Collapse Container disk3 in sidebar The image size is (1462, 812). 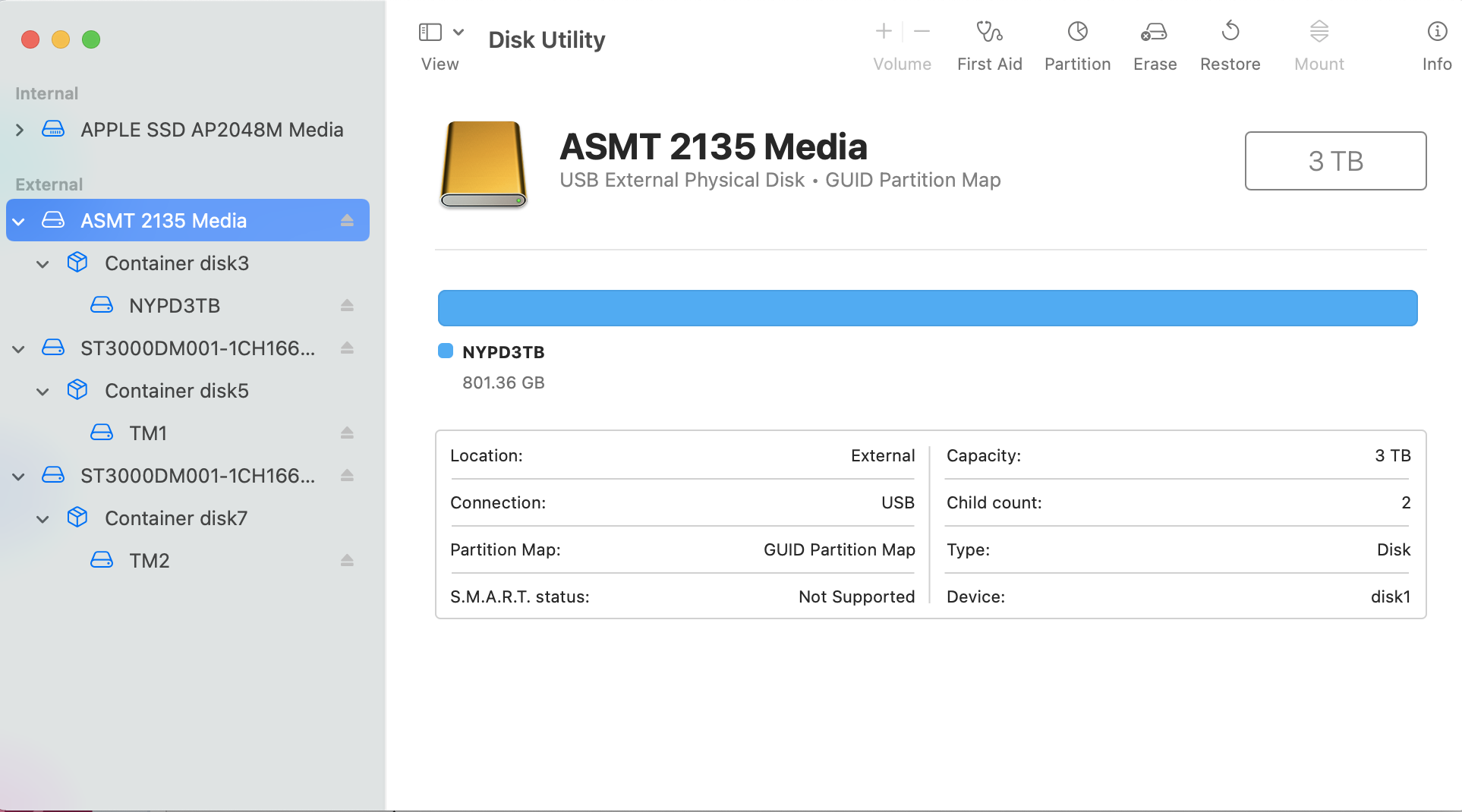[x=43, y=264]
